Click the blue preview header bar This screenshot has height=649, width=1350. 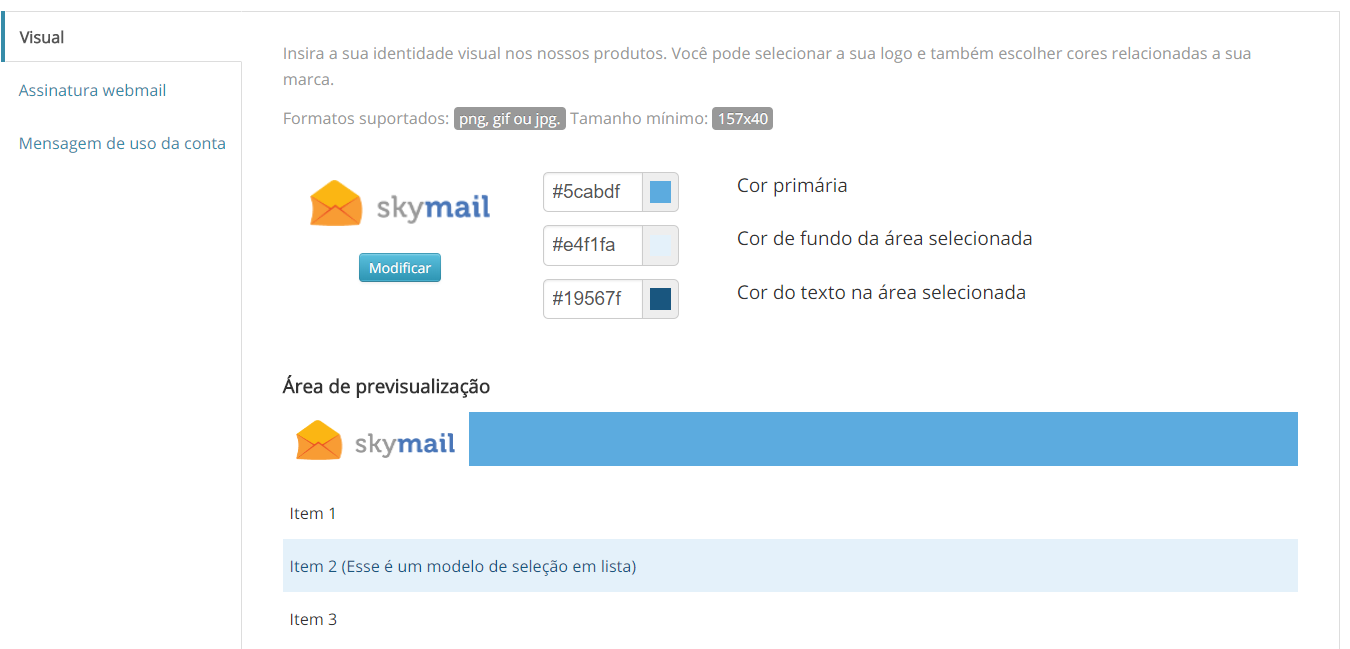(x=882, y=439)
